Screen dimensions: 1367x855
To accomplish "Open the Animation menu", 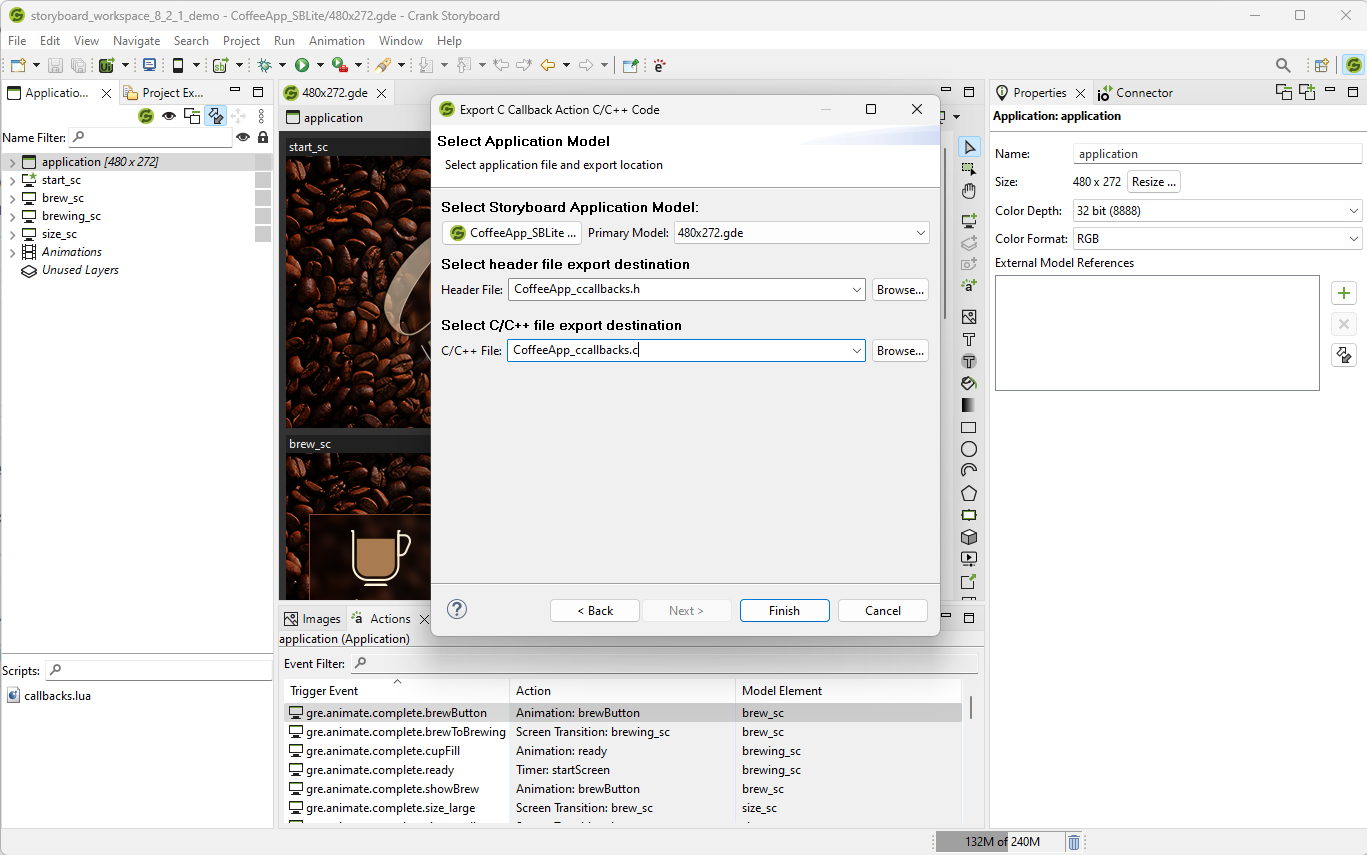I will [x=337, y=41].
